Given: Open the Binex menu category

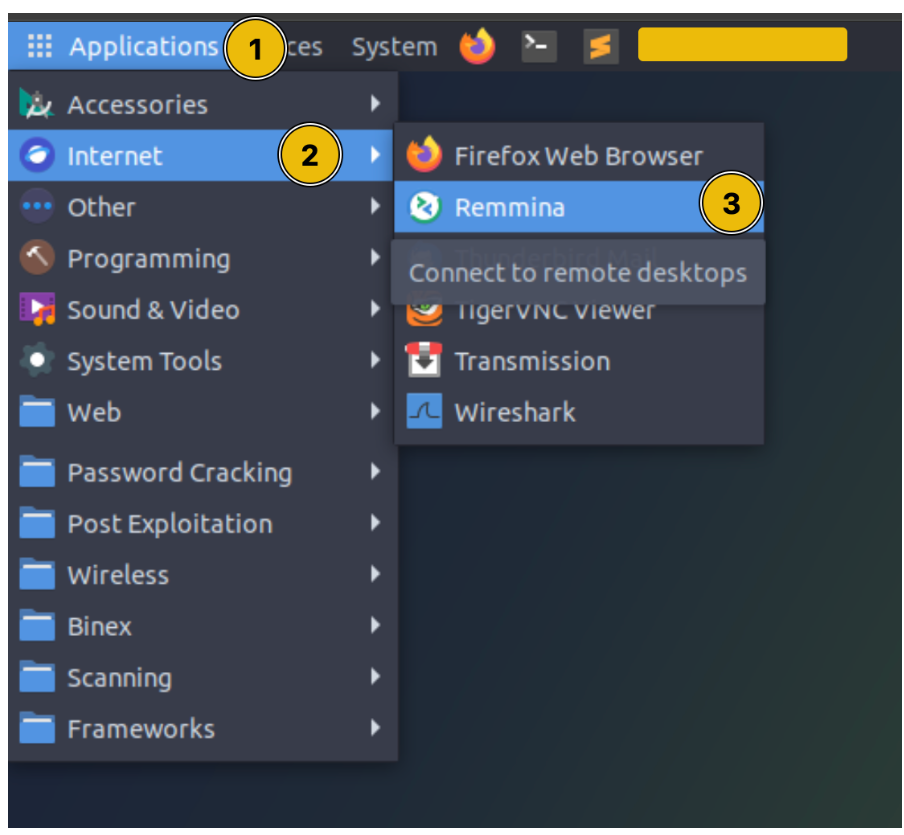Looking at the screenshot, I should (x=203, y=626).
